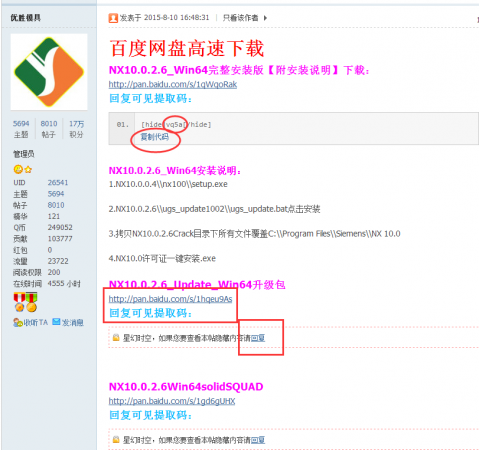Click 回复 link inside the red box

(x=258, y=338)
